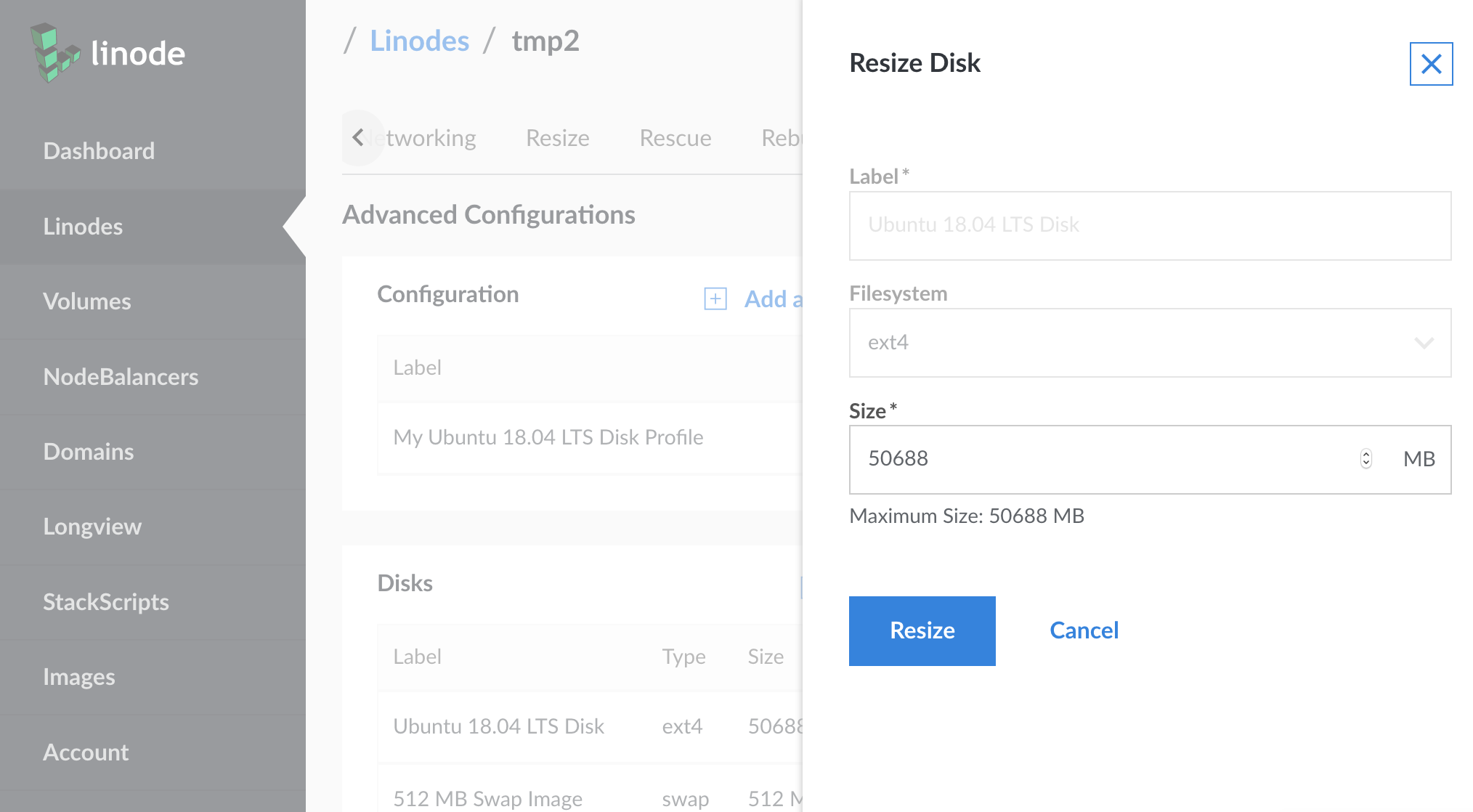Switch to the Rescue tab

coord(675,138)
